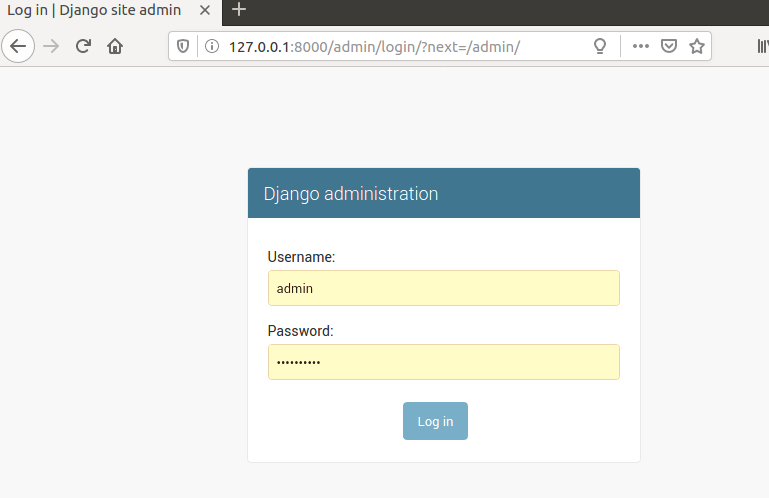Focus the Password input field

click(x=444, y=362)
